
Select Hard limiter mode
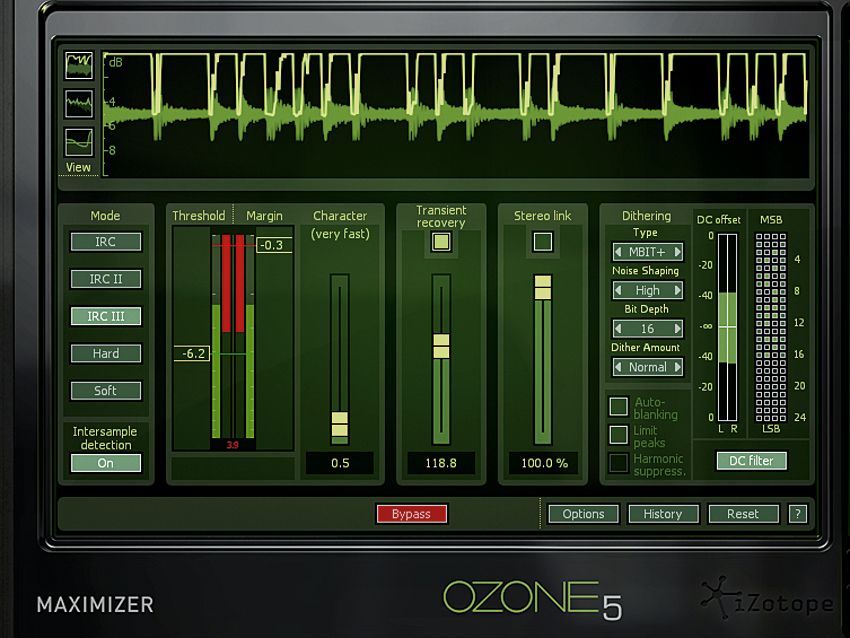coord(106,353)
